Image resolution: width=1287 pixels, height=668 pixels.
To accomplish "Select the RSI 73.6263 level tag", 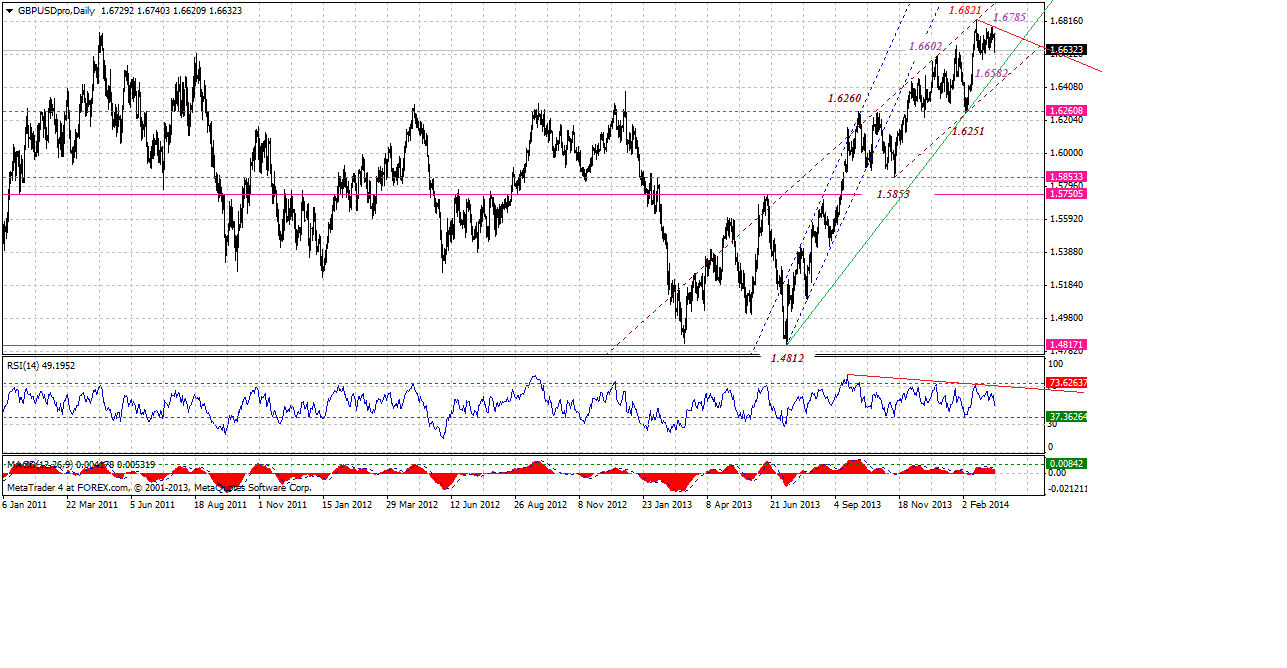I will click(x=1066, y=383).
